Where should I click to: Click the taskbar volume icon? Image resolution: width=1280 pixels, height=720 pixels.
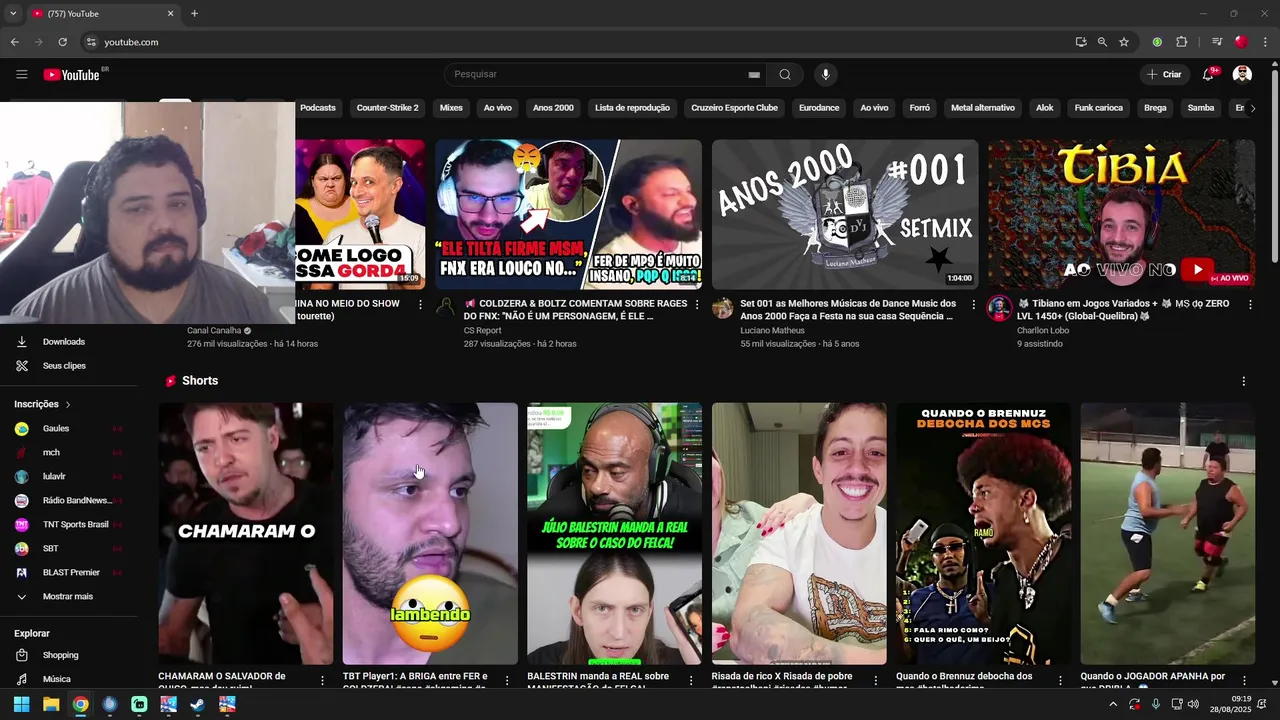click(1193, 704)
